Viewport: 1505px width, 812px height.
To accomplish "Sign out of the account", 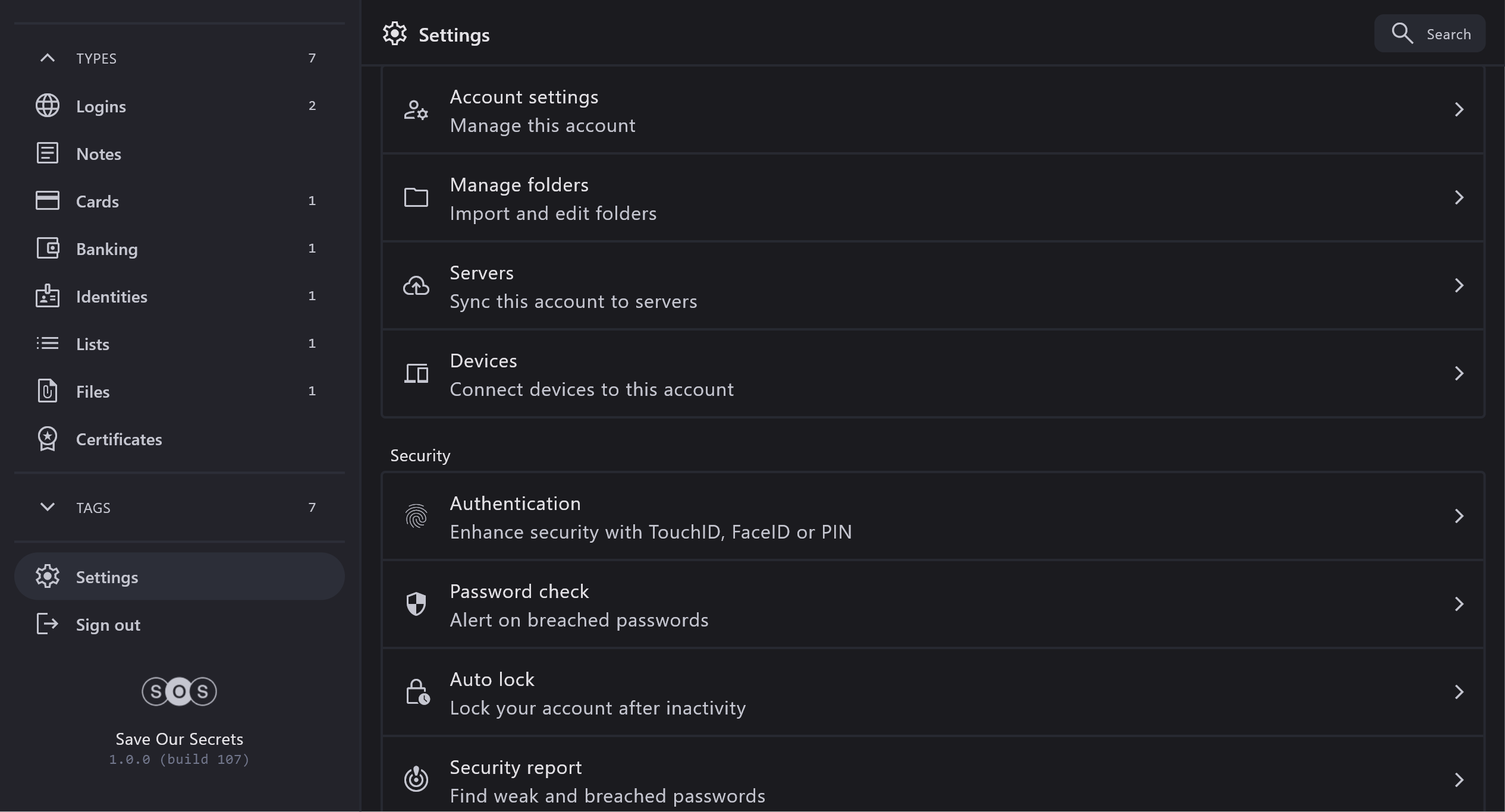I will (108, 625).
